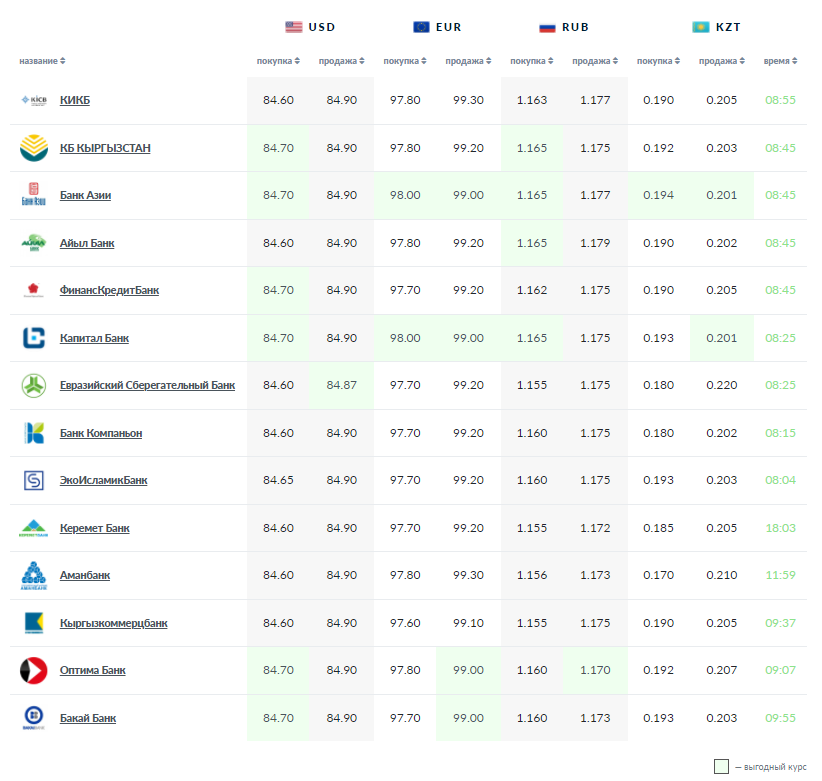This screenshot has height=781, width=822.
Task: Click Керемет Банк update time 18:03
Action: [780, 528]
